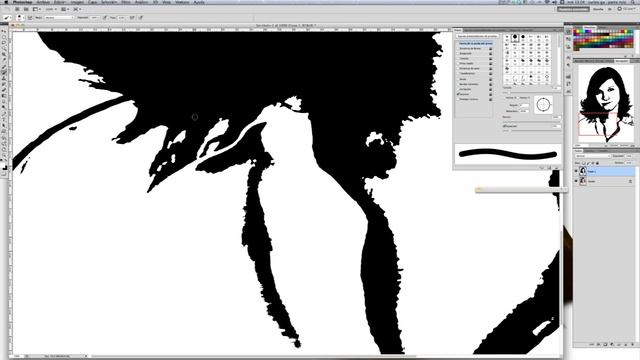Open the Apple menu
Image resolution: width=640 pixels, height=360 pixels.
(x=6, y=2)
